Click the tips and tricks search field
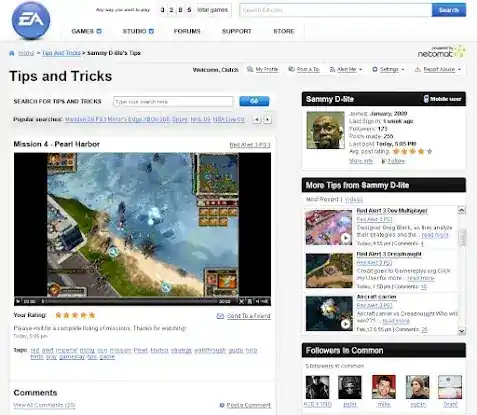The image size is (477, 415). point(173,102)
